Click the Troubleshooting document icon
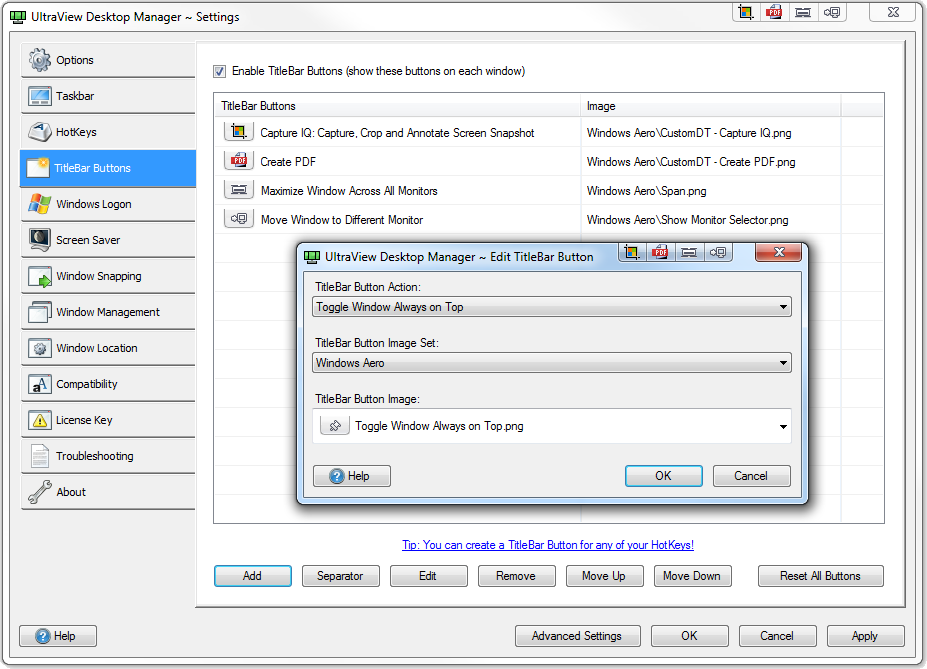 pos(40,456)
